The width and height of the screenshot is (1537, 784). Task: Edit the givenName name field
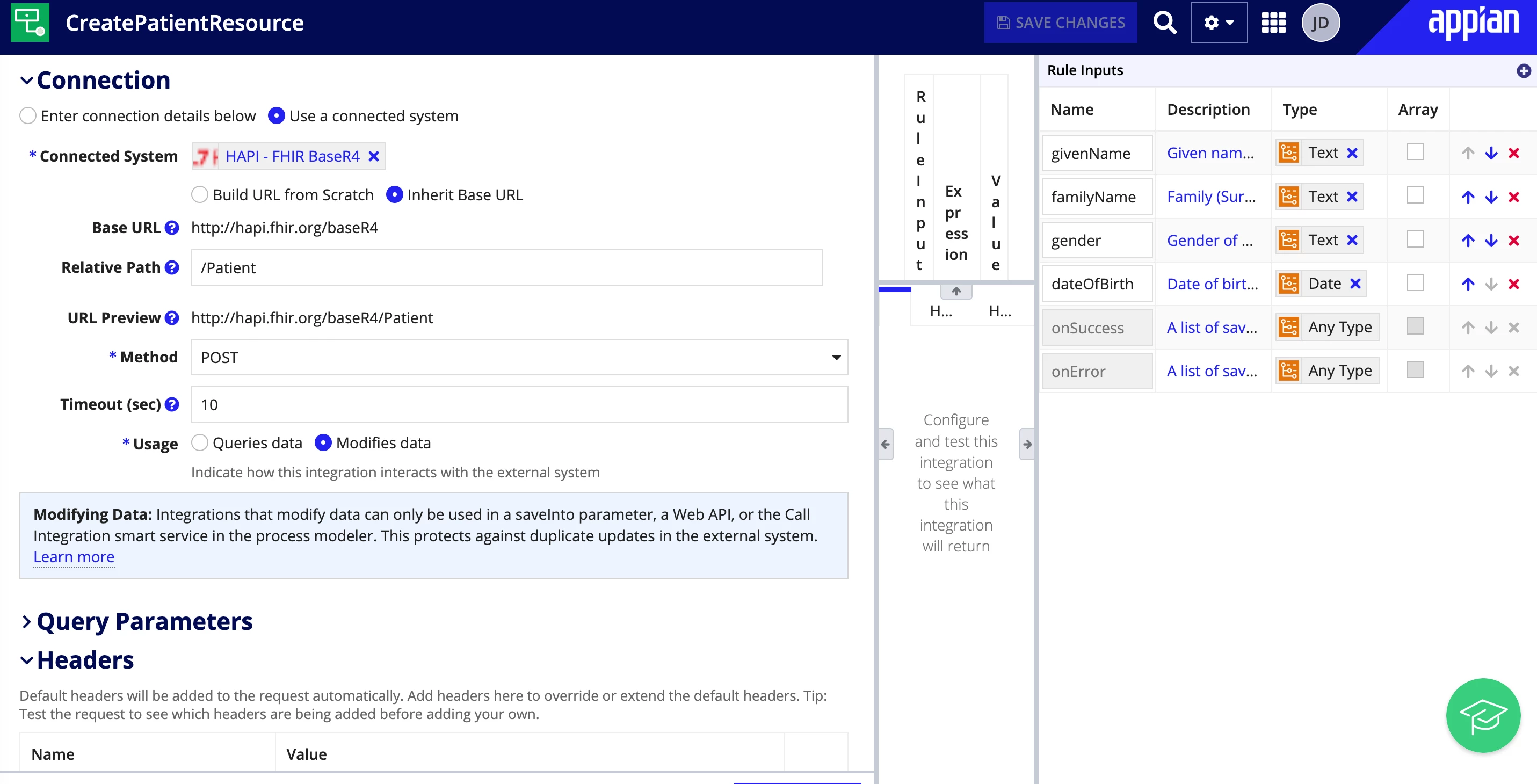(1097, 154)
